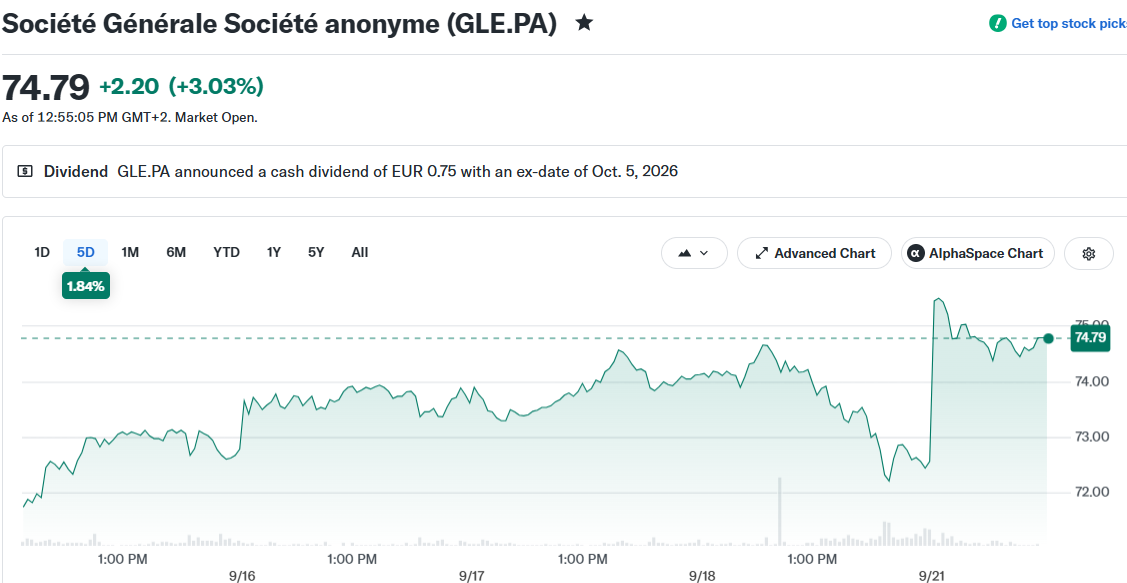The height and width of the screenshot is (583, 1127).
Task: Click the Dividend bold label
Action: coord(75,172)
